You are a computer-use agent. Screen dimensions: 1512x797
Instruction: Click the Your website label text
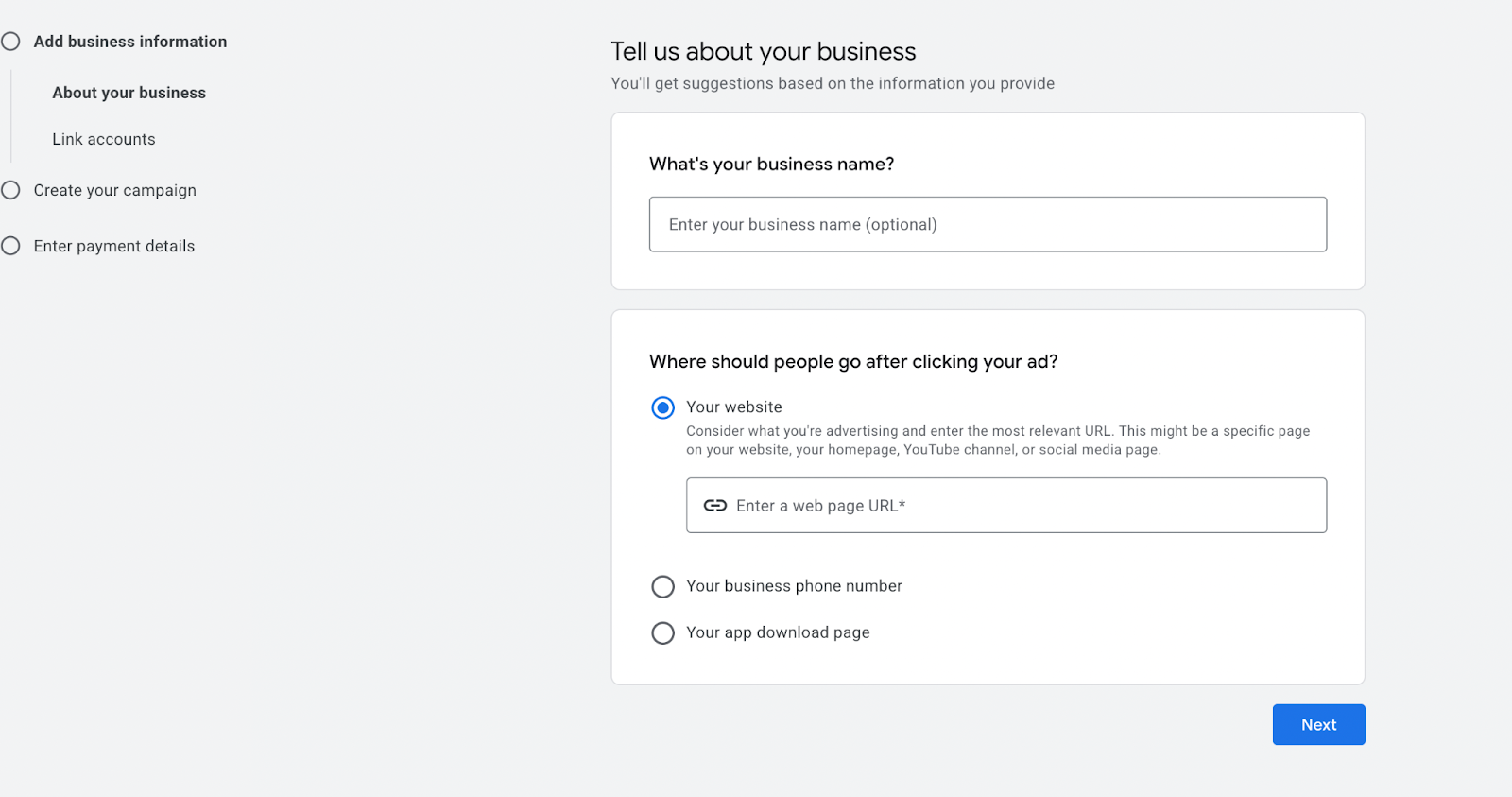(x=734, y=407)
